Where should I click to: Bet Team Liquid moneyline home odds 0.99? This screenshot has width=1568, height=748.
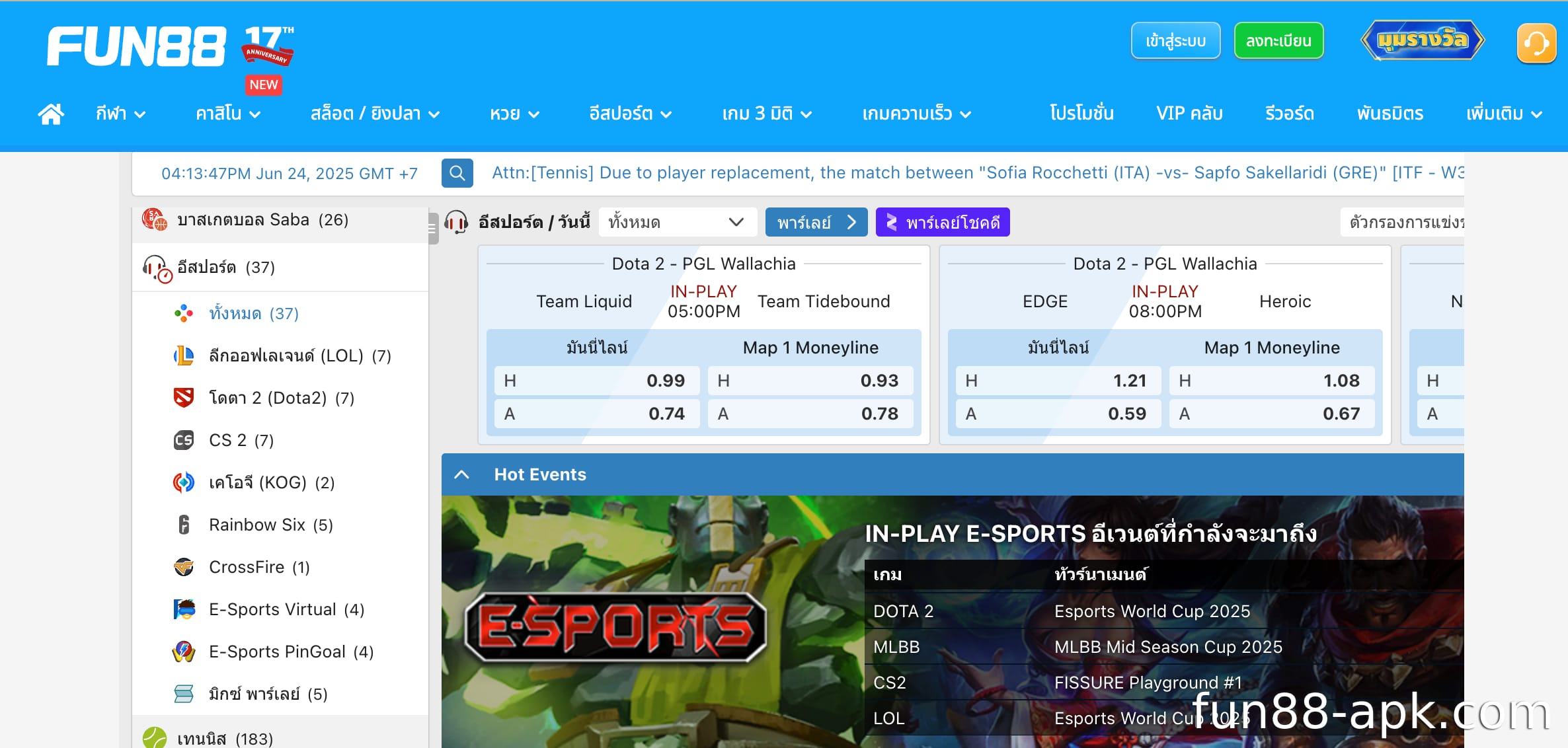click(x=597, y=381)
